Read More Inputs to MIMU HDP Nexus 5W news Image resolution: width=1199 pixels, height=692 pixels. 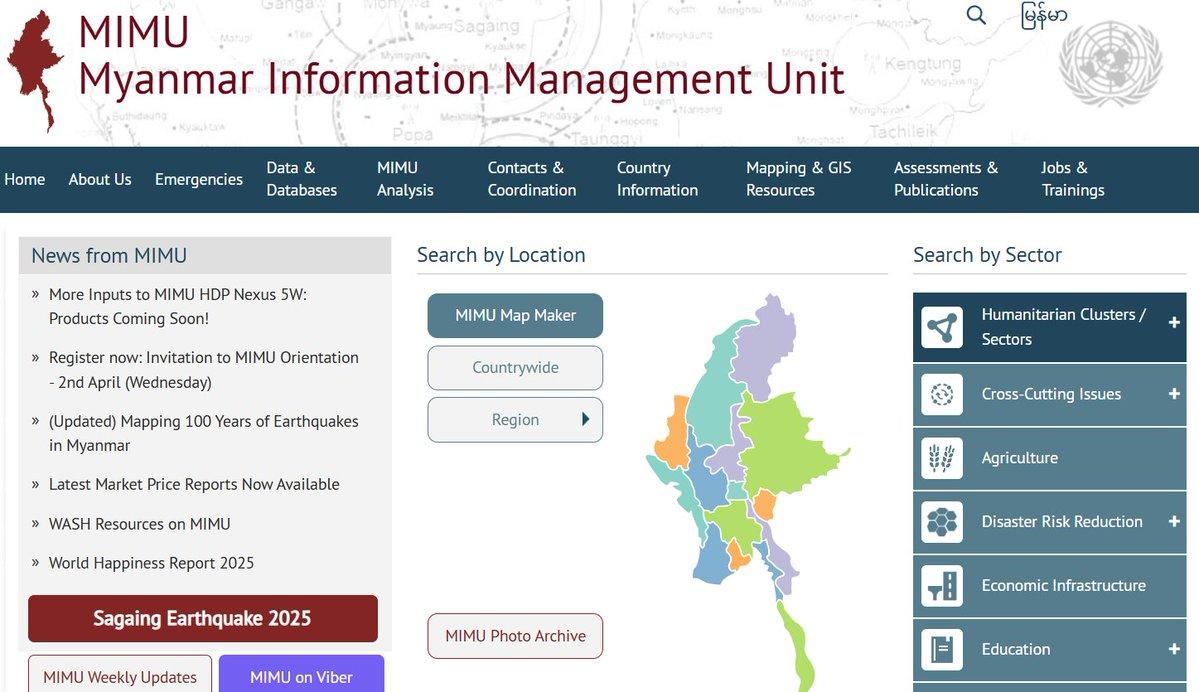point(178,307)
